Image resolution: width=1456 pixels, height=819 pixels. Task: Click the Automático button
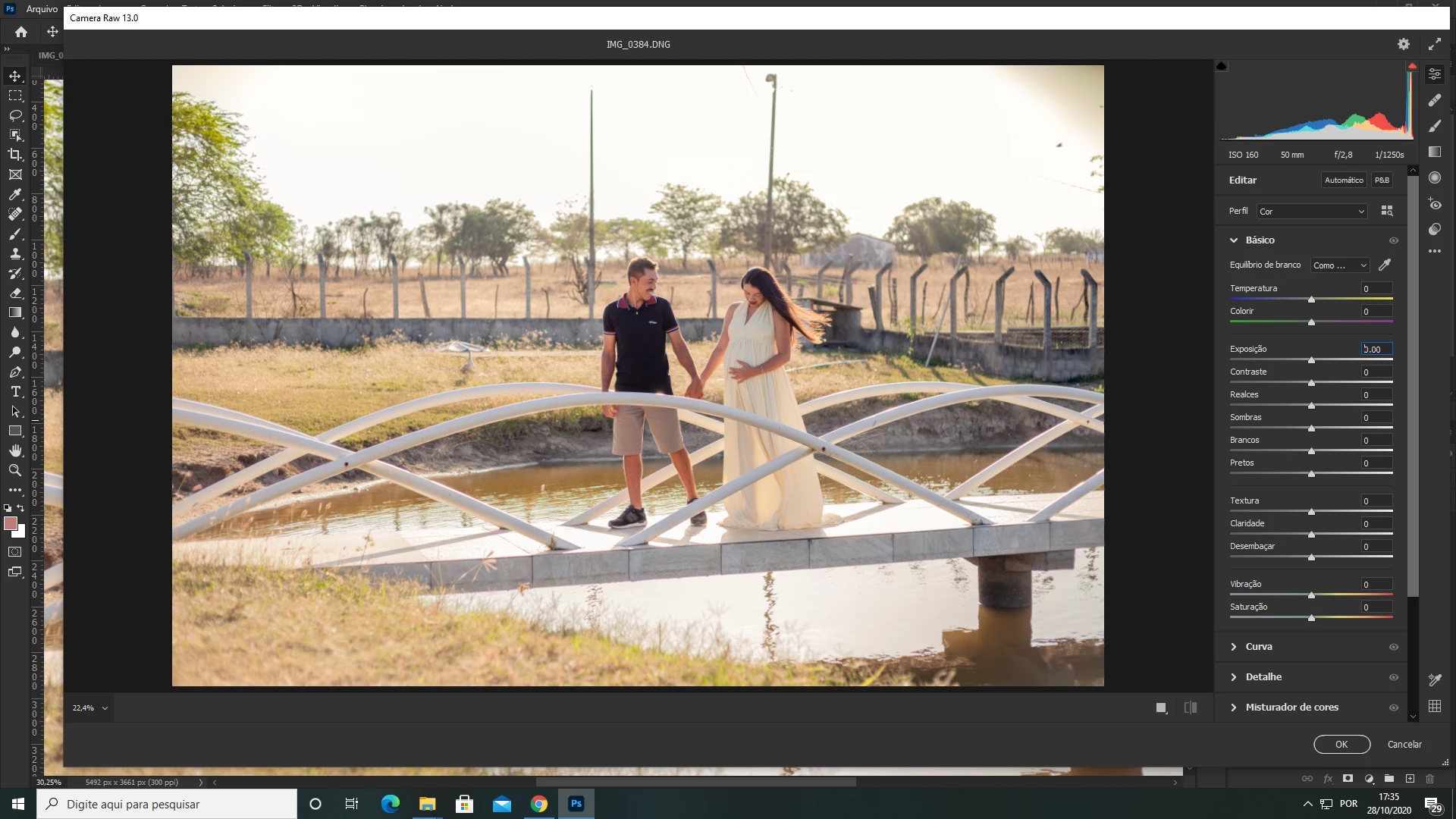click(x=1344, y=180)
